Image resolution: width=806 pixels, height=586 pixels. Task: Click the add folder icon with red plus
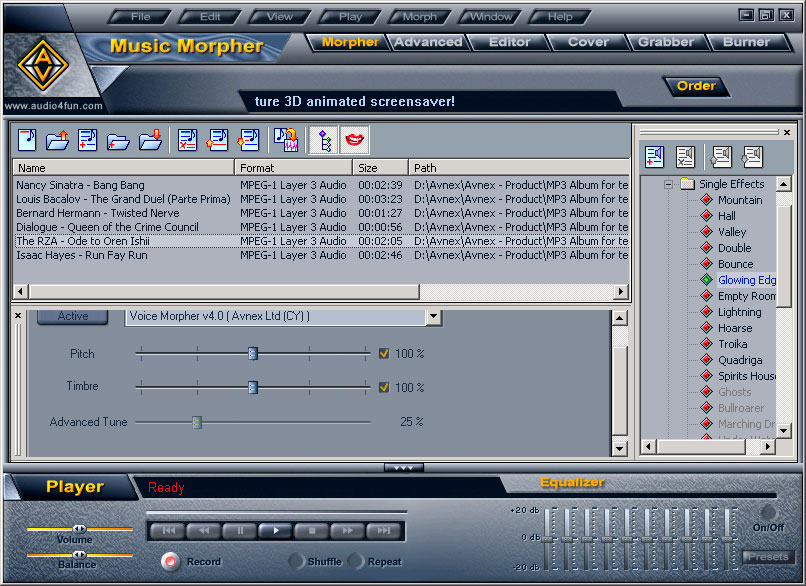pos(118,141)
